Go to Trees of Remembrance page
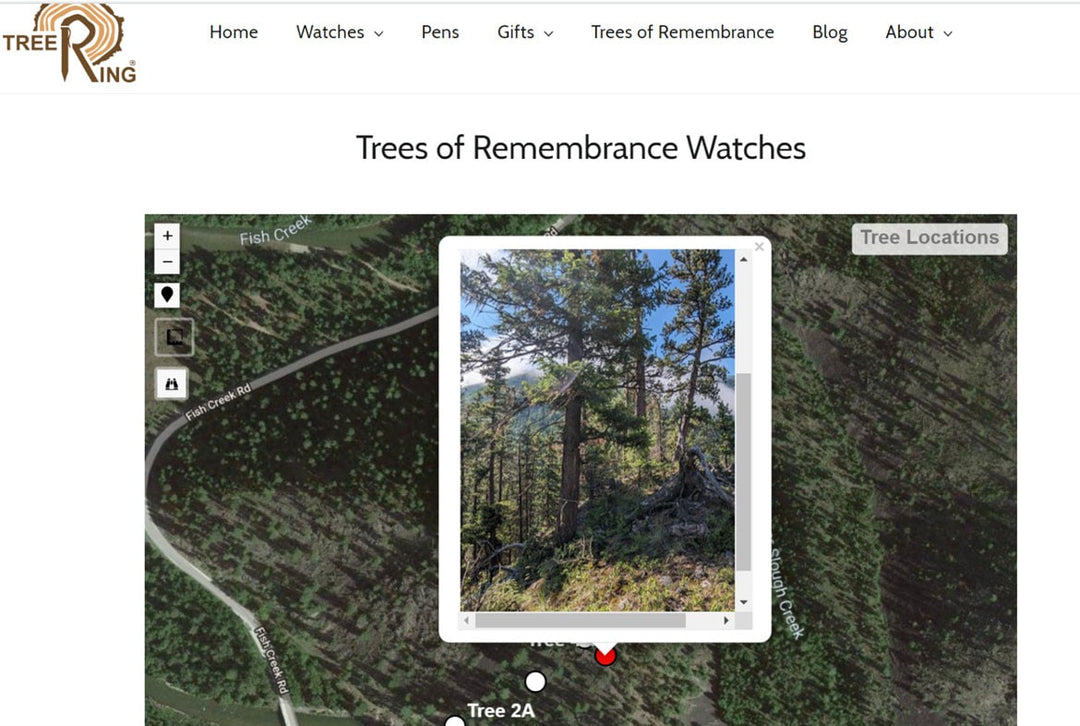The width and height of the screenshot is (1080, 726). coord(682,32)
